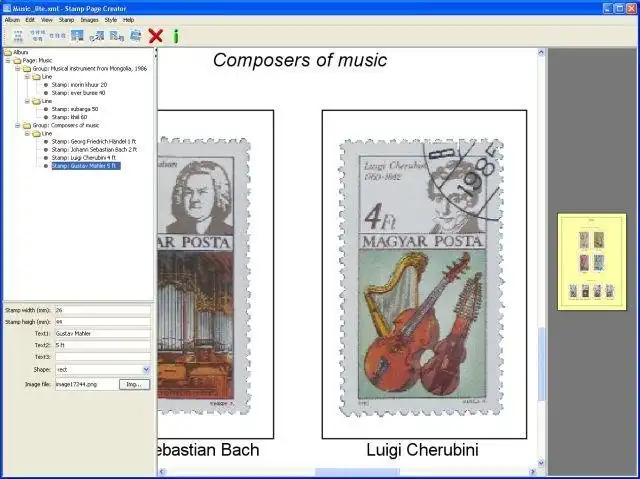Click the blue framed image toolbar icon
This screenshot has width=640, height=479.
tap(77, 36)
